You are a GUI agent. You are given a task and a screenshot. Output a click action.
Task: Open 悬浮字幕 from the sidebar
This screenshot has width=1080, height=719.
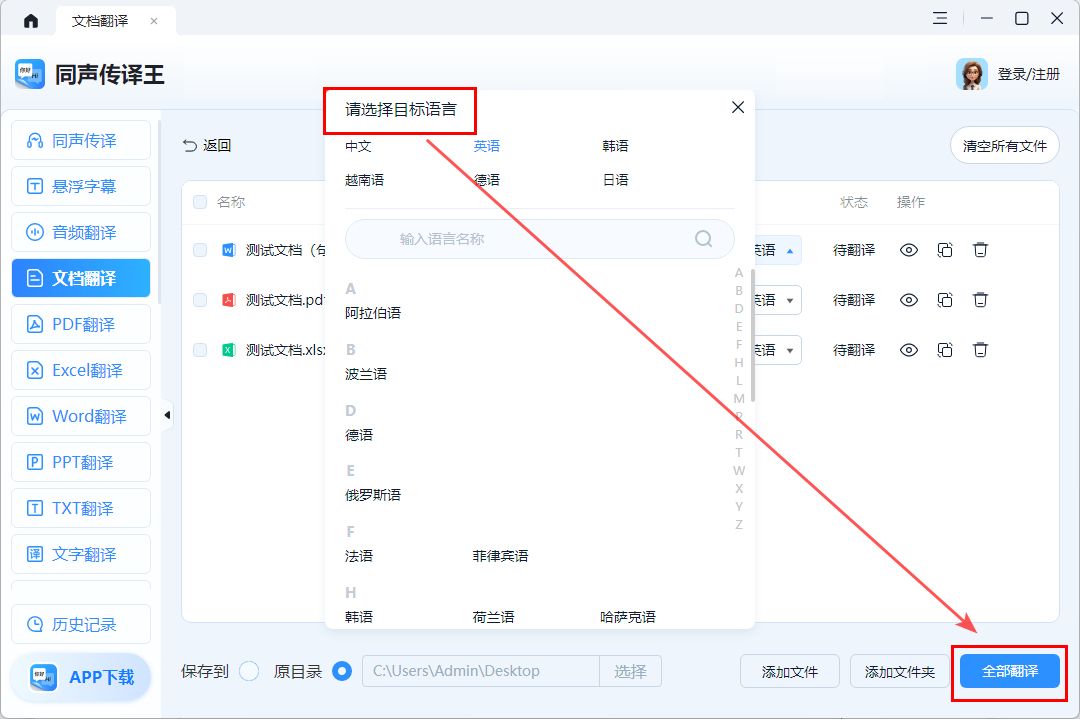pos(80,186)
